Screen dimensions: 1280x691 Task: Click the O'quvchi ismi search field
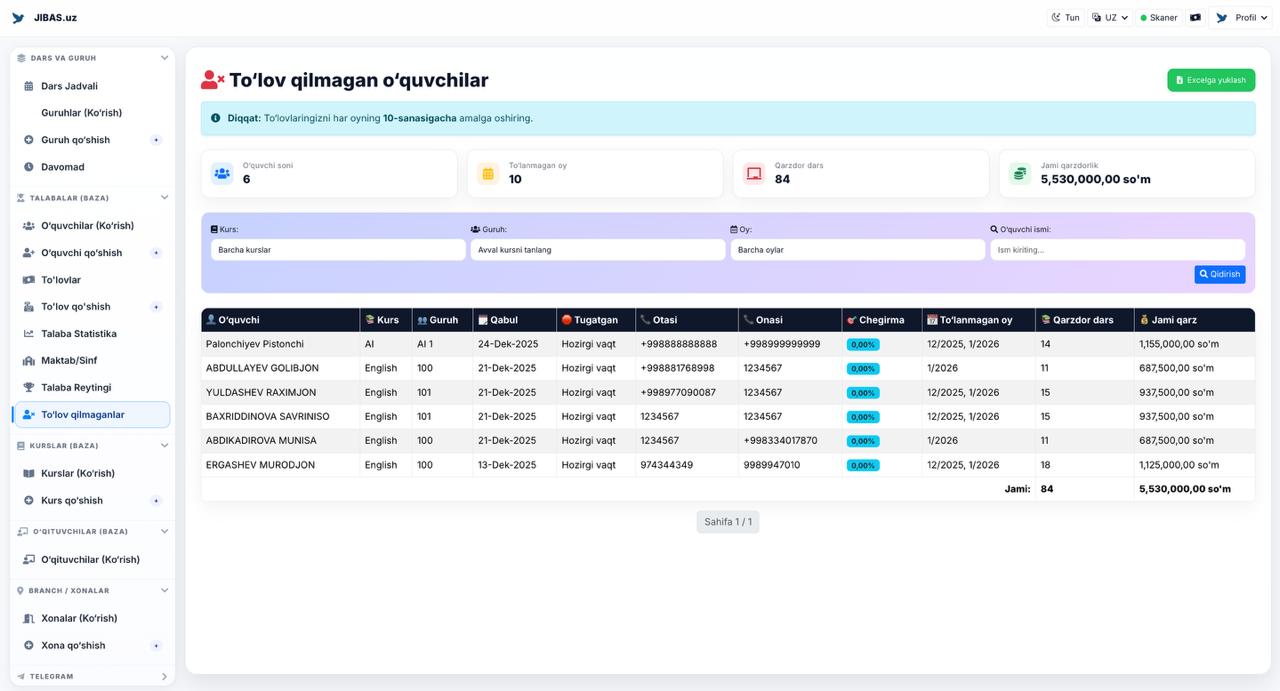tap(1117, 250)
